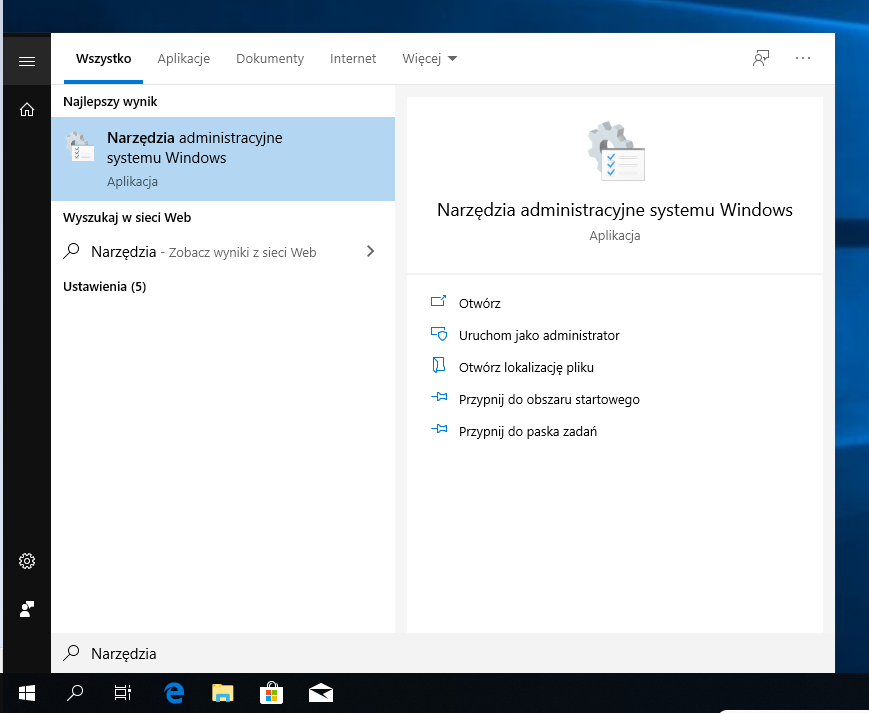The image size is (869, 713).
Task: Select Otwórz lokalizację pliku
Action: click(x=526, y=367)
